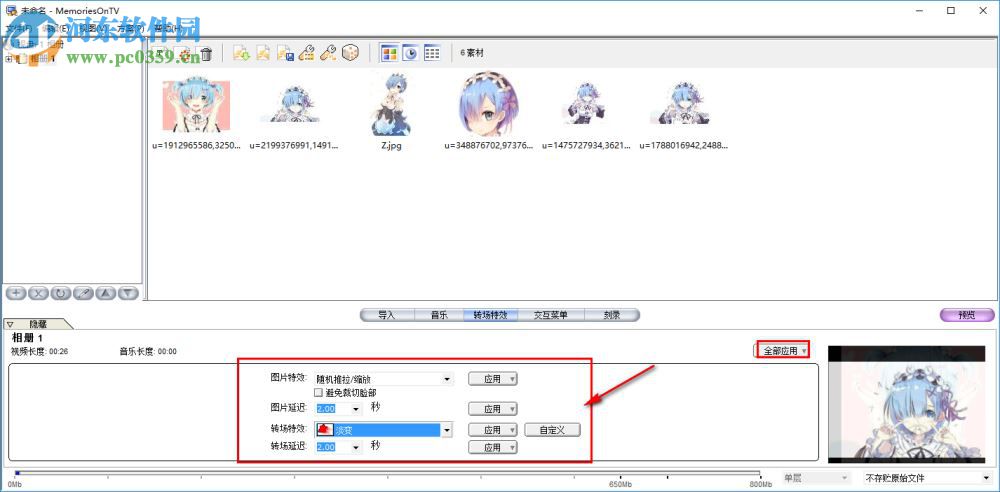The width and height of the screenshot is (1000, 492).
Task: Switch to clock timing view icon
Action: 410,54
